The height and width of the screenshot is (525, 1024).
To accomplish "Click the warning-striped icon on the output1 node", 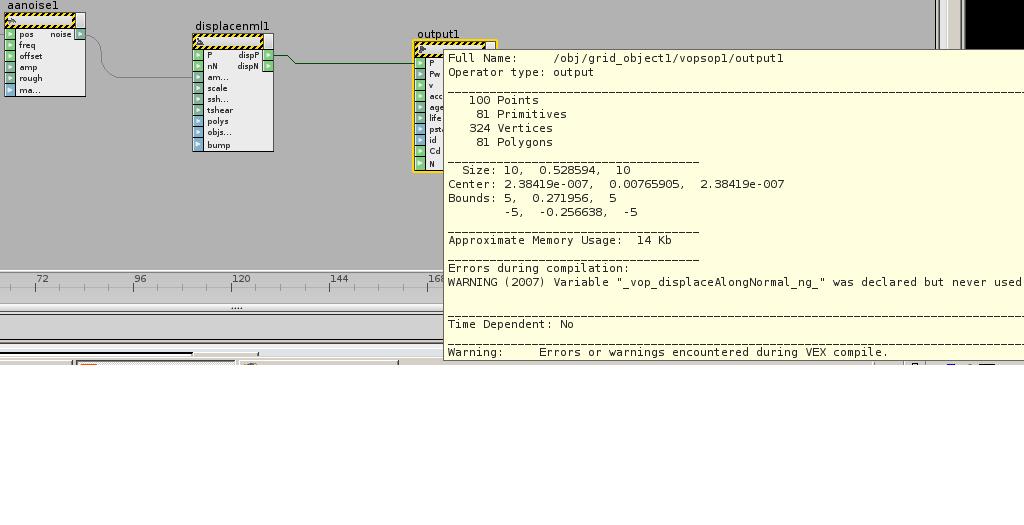I will pos(422,49).
